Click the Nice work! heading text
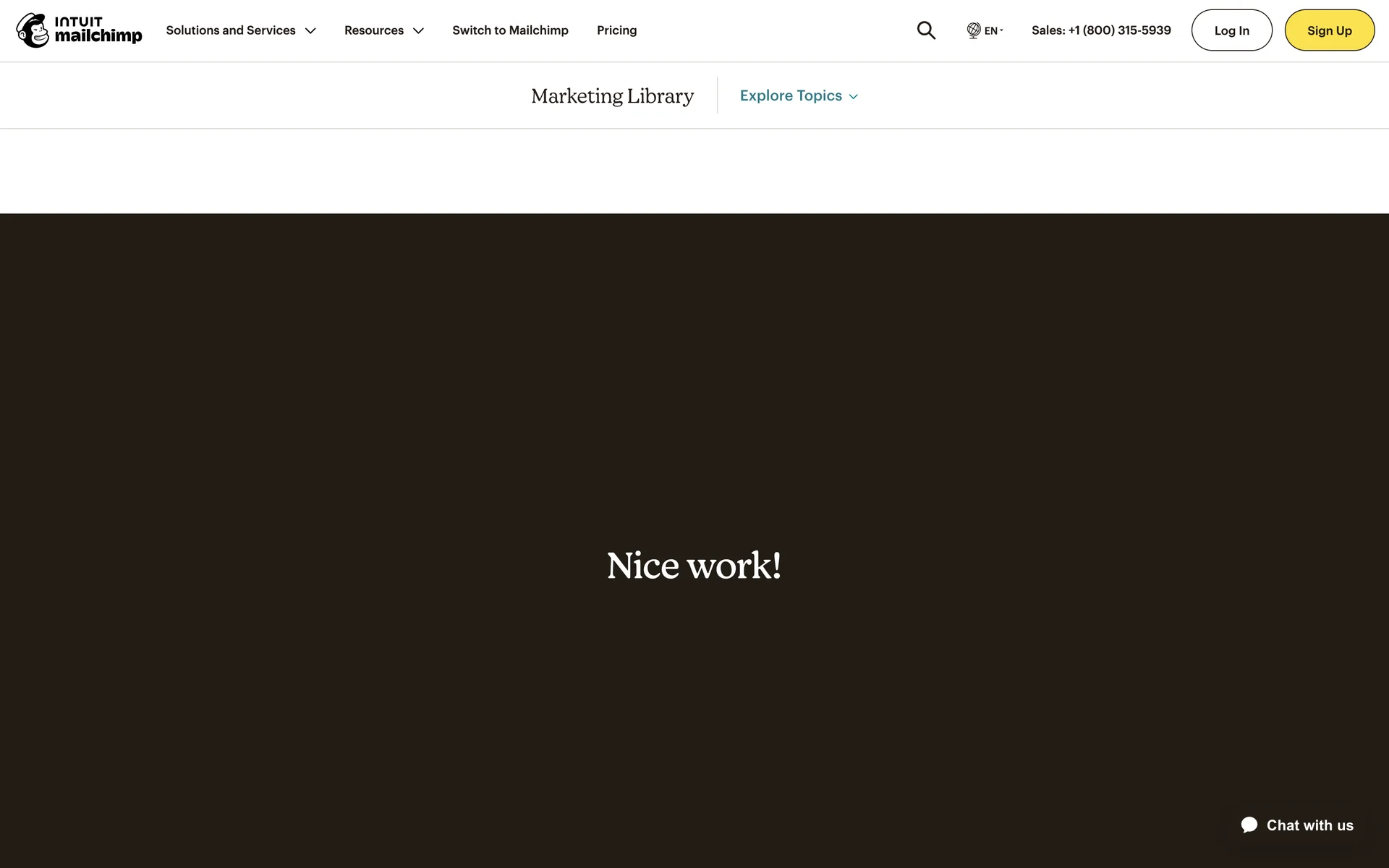Image resolution: width=1389 pixels, height=868 pixels. [694, 566]
